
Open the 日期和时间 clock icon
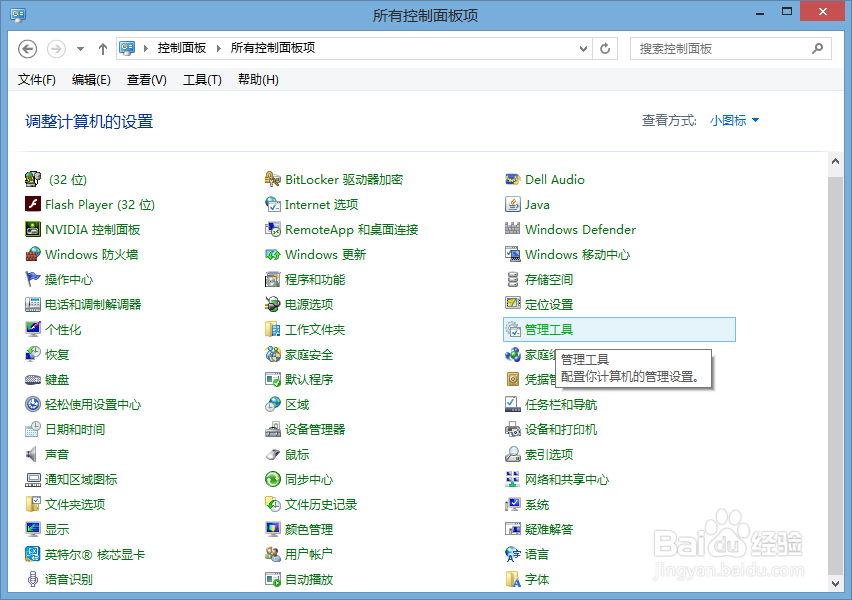point(33,429)
